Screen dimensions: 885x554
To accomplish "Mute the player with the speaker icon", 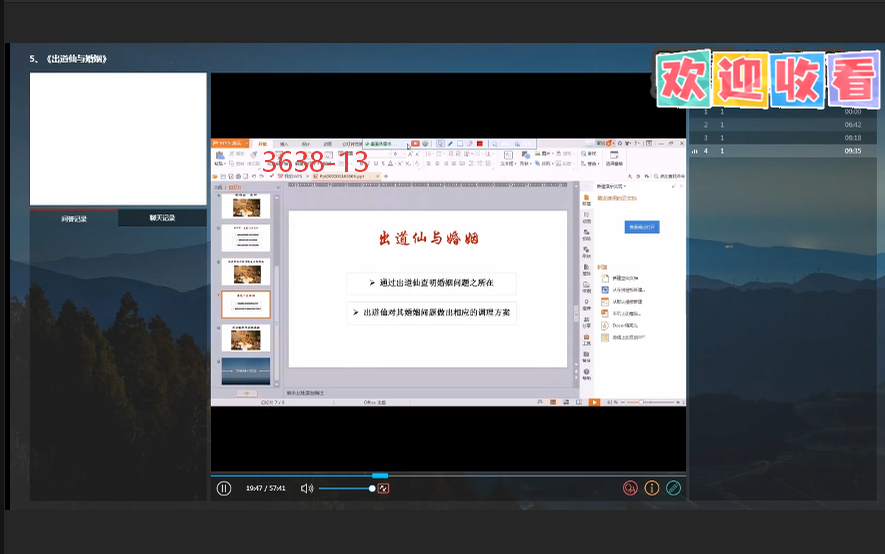I will click(307, 488).
